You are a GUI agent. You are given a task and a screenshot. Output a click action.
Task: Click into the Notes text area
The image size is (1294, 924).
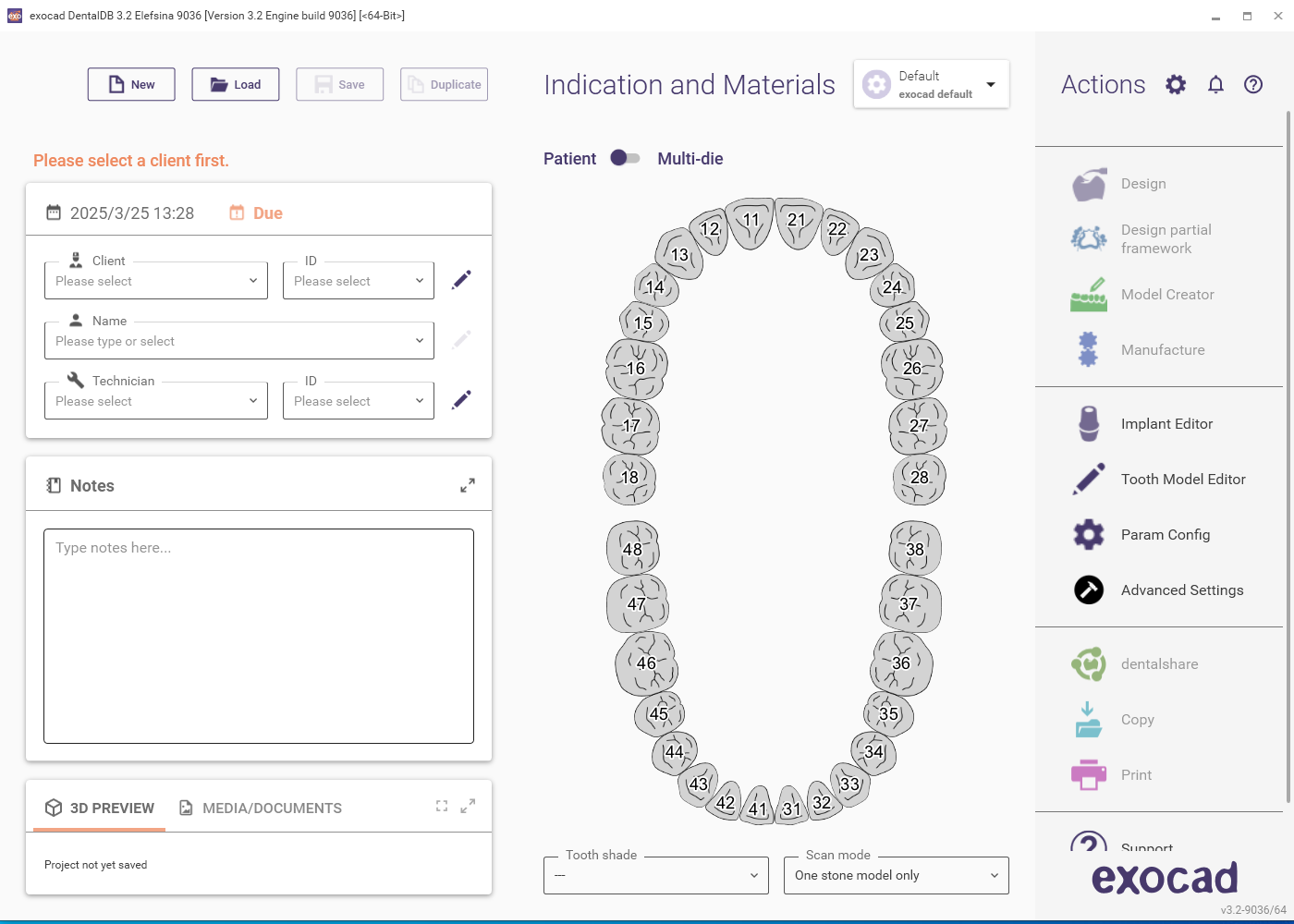[259, 636]
